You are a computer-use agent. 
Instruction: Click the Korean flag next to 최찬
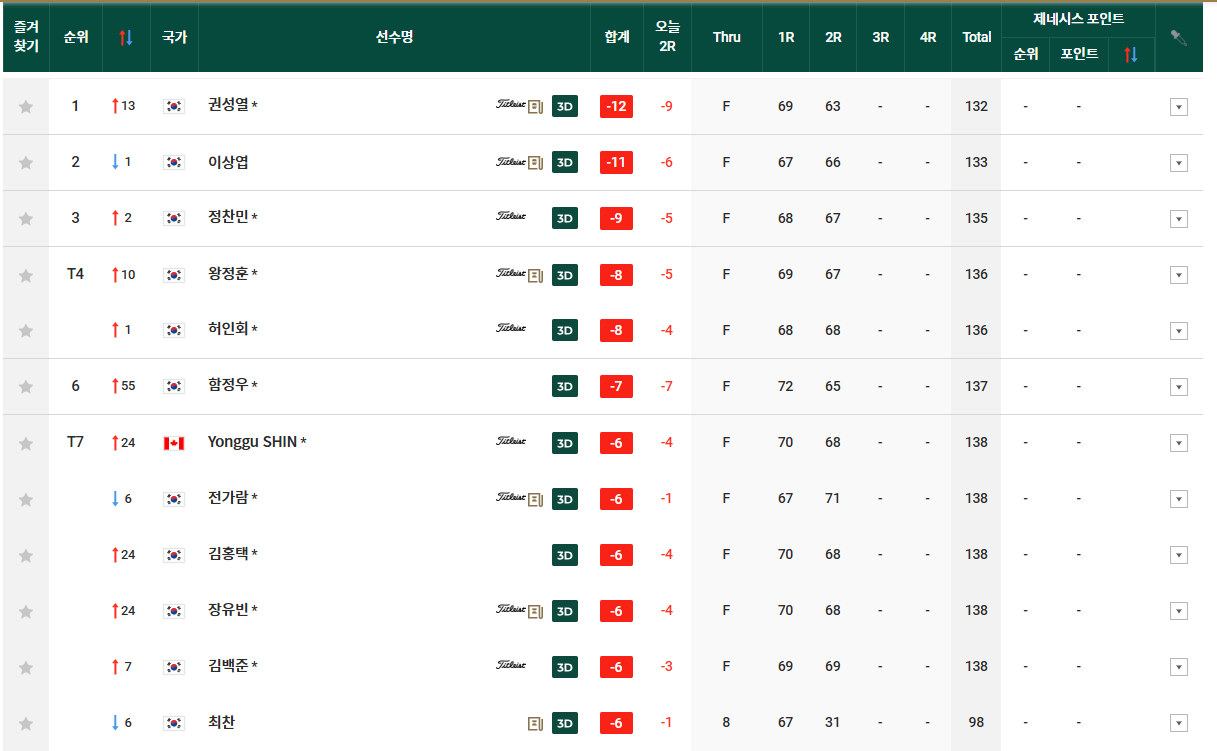coord(174,722)
